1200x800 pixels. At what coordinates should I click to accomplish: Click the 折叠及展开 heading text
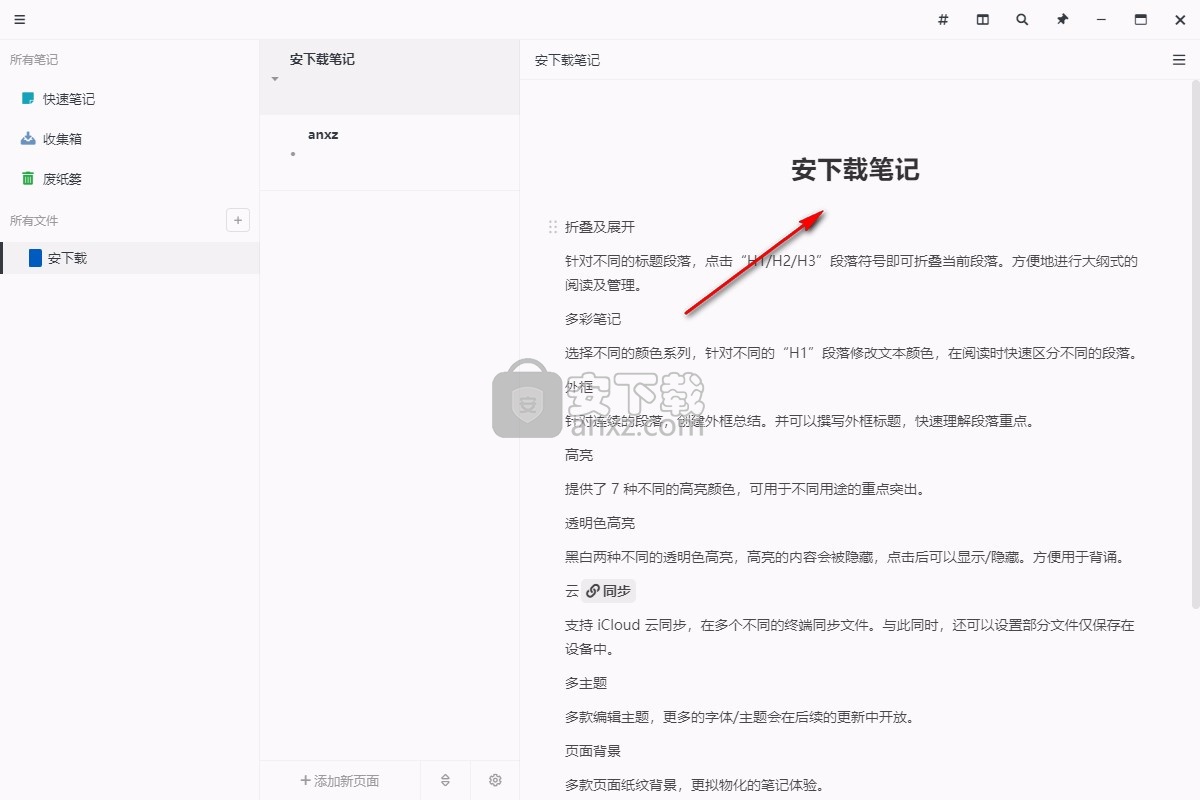[x=600, y=227]
